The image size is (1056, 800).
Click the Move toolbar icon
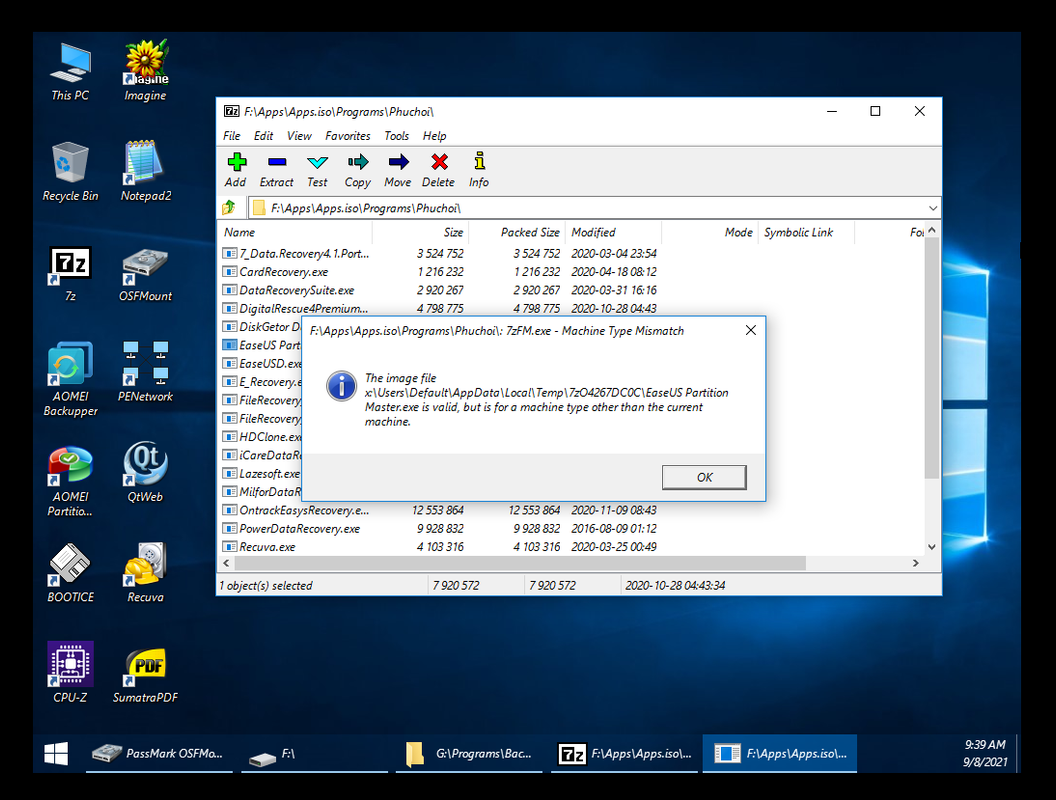pos(398,170)
